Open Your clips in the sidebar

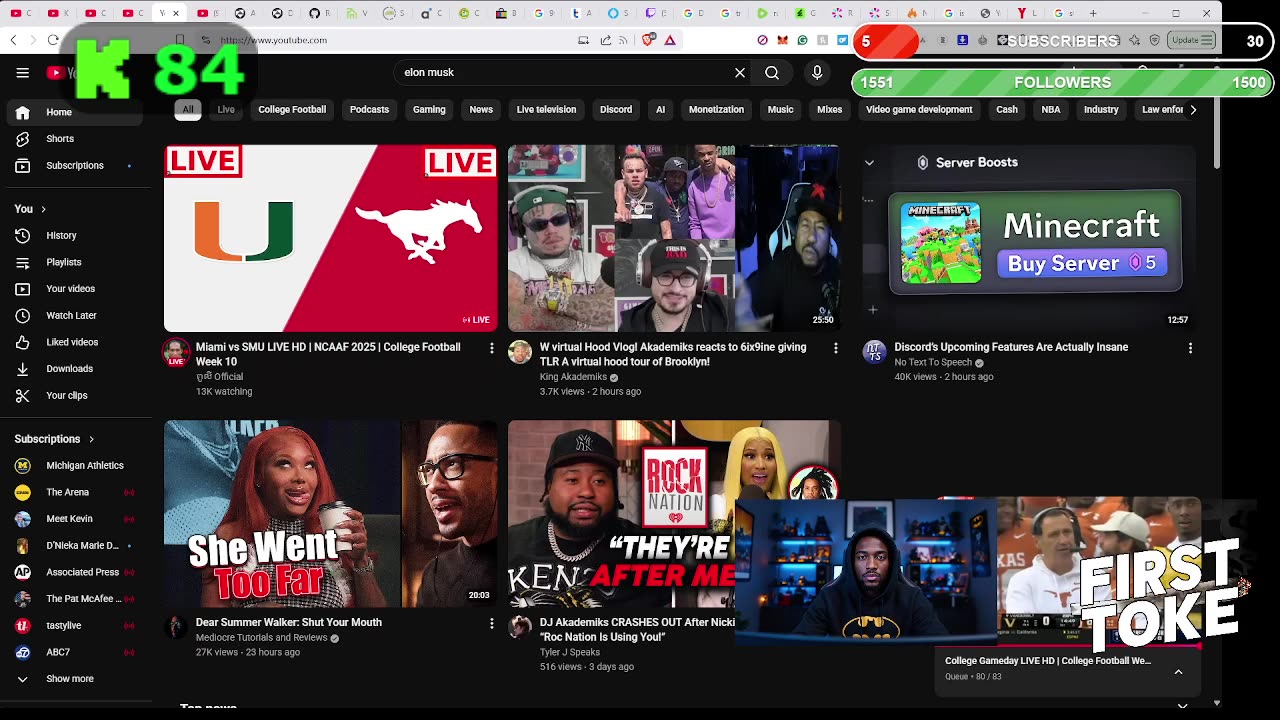(x=76, y=395)
